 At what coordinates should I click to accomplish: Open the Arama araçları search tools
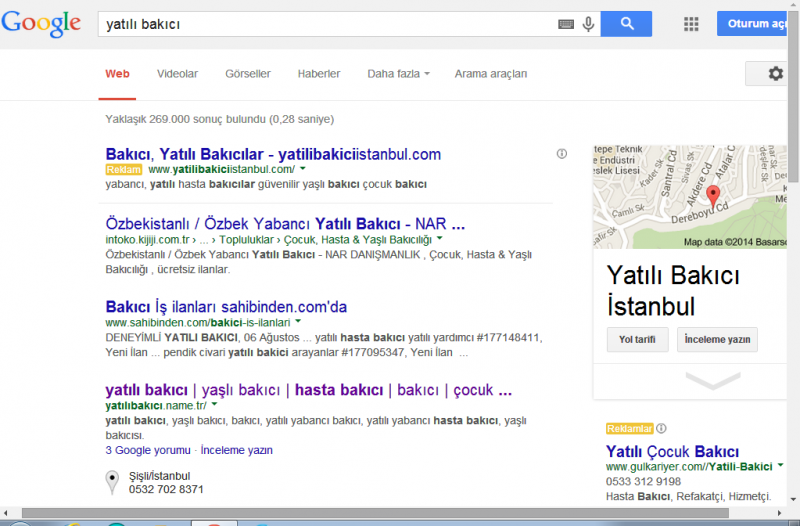click(490, 74)
